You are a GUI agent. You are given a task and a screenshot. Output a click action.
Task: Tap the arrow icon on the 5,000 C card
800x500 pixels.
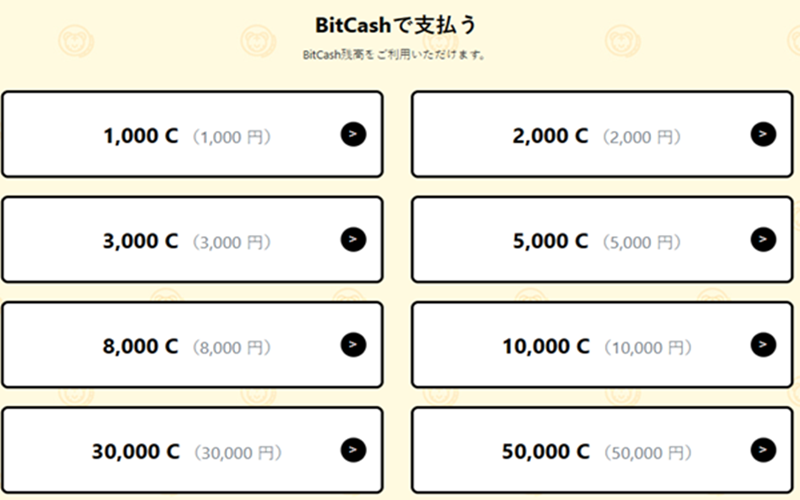click(x=763, y=239)
